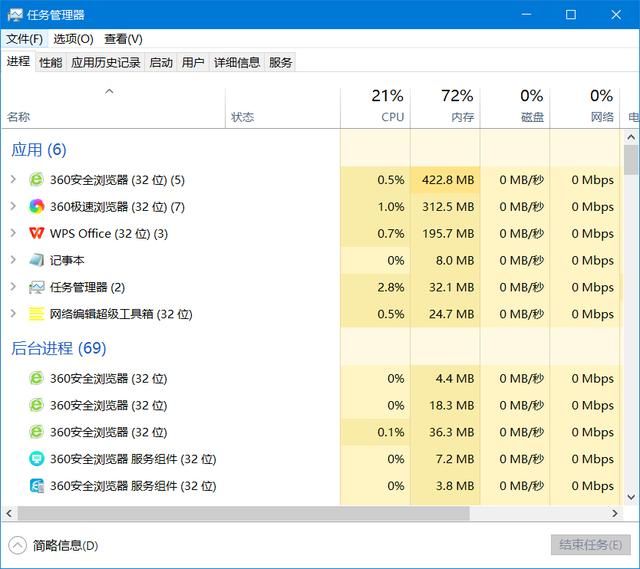Screen dimensions: 640x569
Task: Click the 422.8 MB memory cell
Action: 445,180
